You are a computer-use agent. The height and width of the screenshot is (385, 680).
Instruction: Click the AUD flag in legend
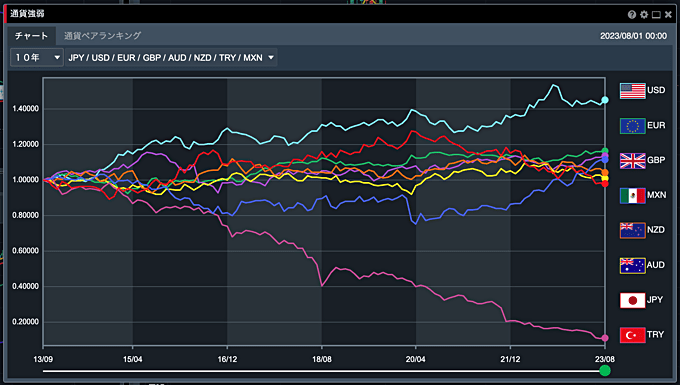pyautogui.click(x=632, y=265)
